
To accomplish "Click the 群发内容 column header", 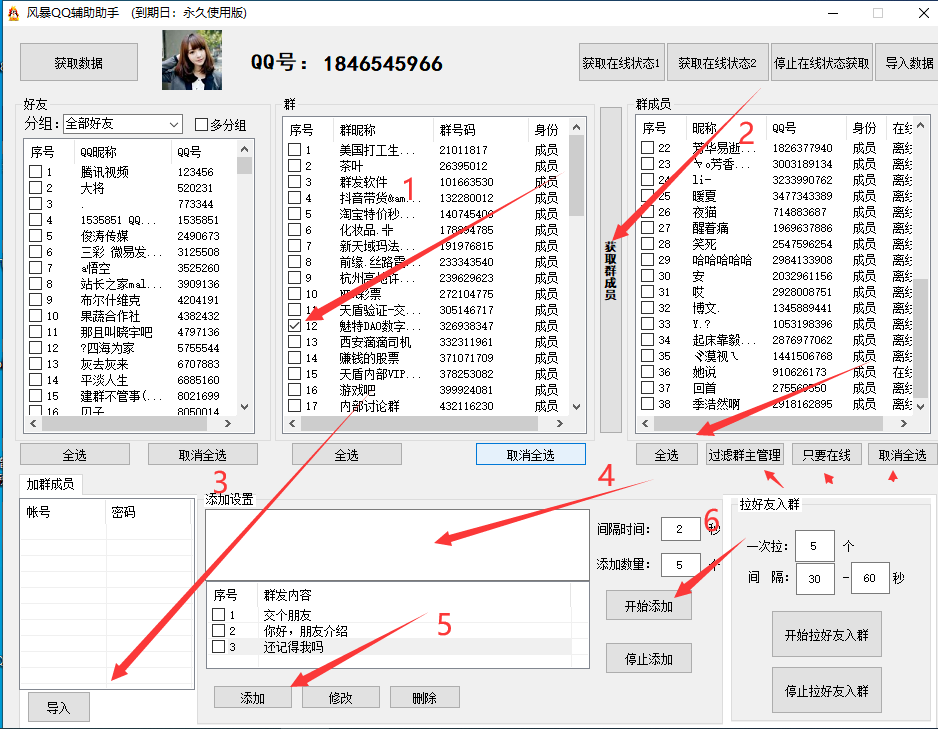I will click(413, 595).
